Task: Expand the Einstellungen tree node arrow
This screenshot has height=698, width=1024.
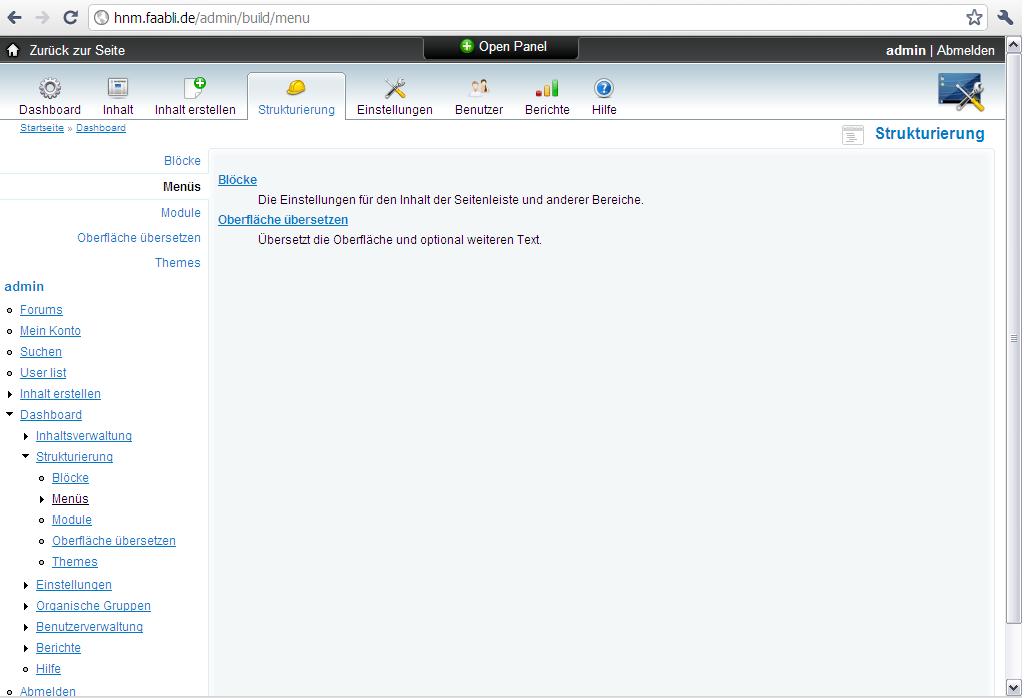Action: point(26,585)
